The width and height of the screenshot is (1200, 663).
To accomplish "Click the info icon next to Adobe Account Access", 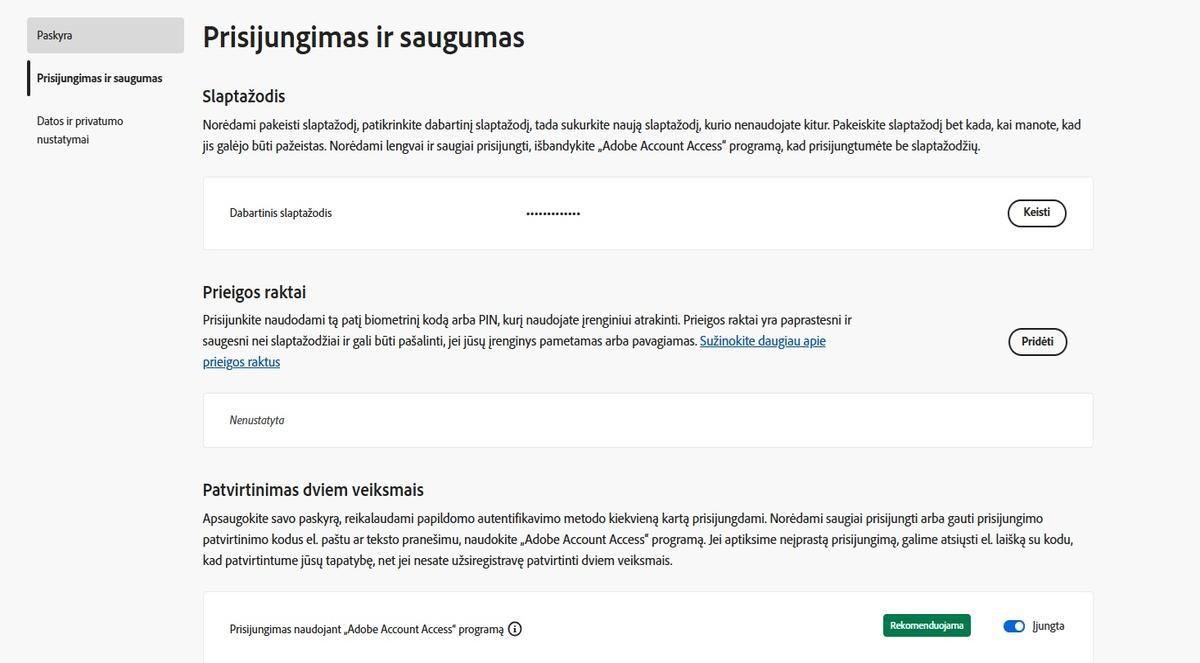I will (x=514, y=628).
